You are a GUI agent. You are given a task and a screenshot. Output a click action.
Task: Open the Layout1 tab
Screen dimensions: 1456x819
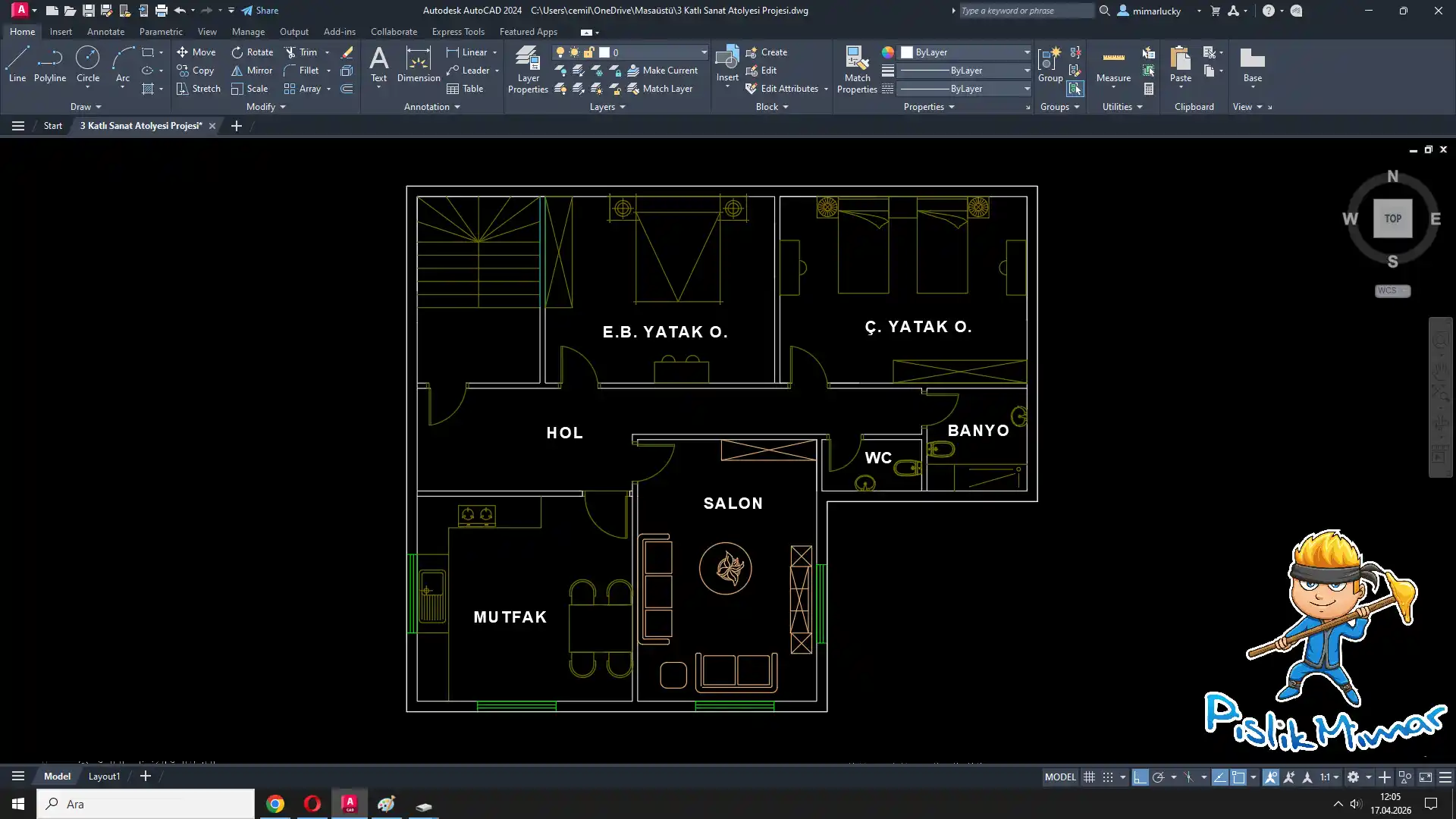click(x=104, y=777)
